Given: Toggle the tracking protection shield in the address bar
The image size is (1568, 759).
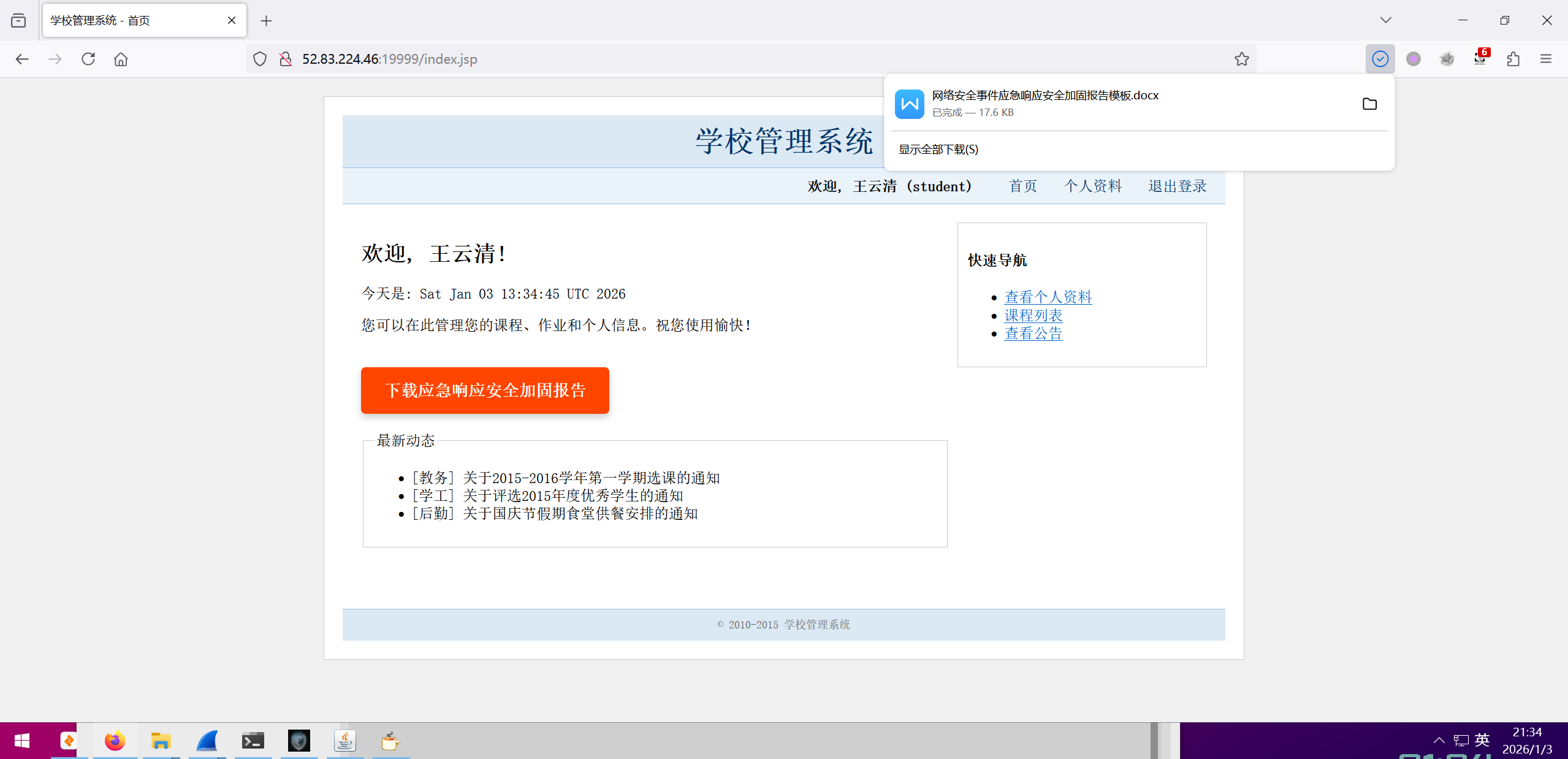Looking at the screenshot, I should point(259,58).
